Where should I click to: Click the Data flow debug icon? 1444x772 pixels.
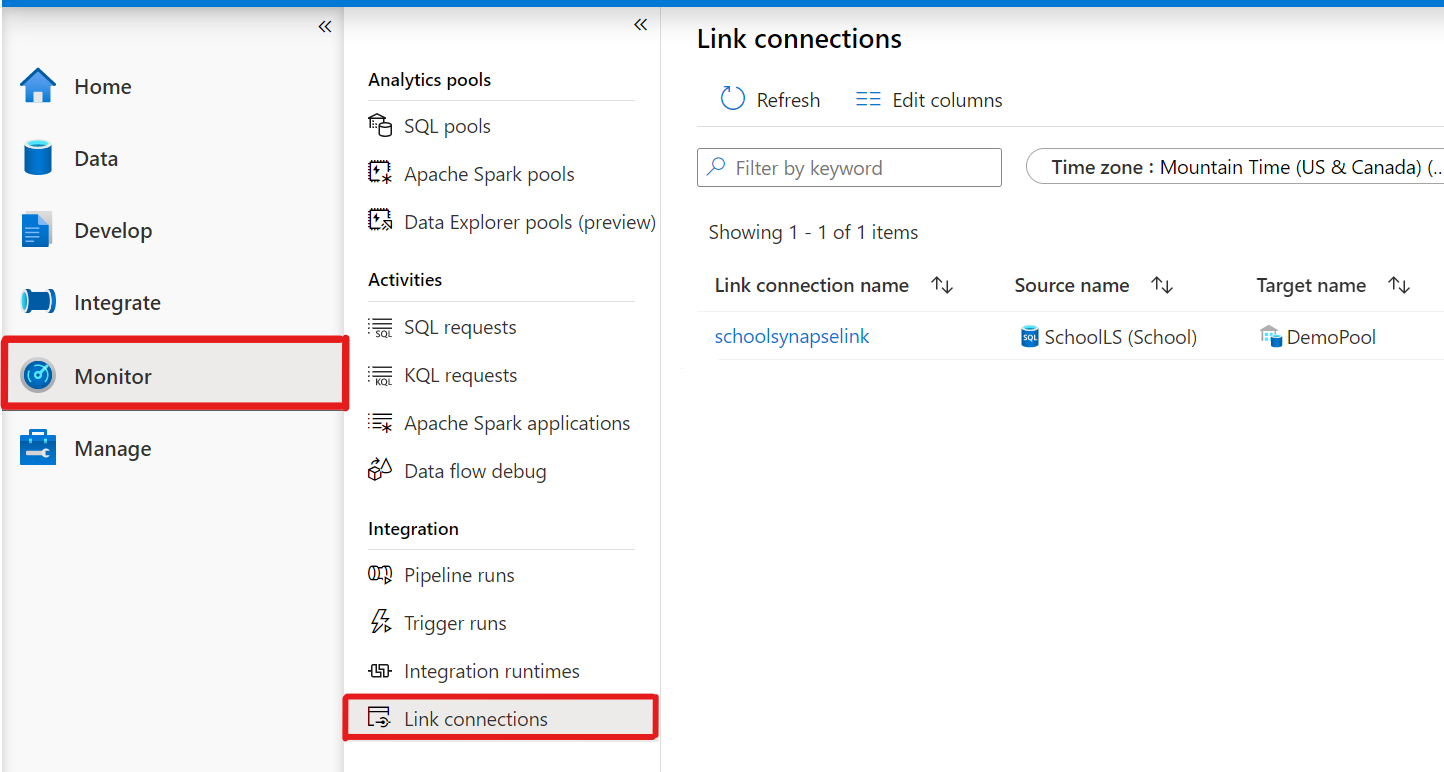(380, 470)
